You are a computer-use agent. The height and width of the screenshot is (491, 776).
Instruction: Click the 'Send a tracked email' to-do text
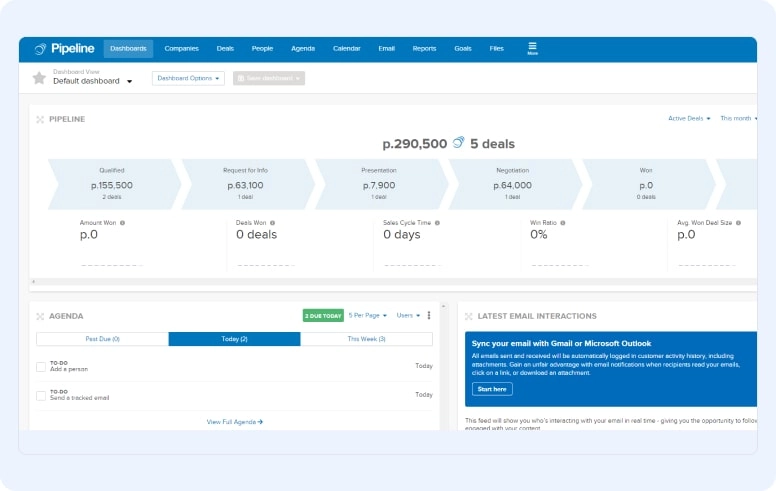[80, 398]
